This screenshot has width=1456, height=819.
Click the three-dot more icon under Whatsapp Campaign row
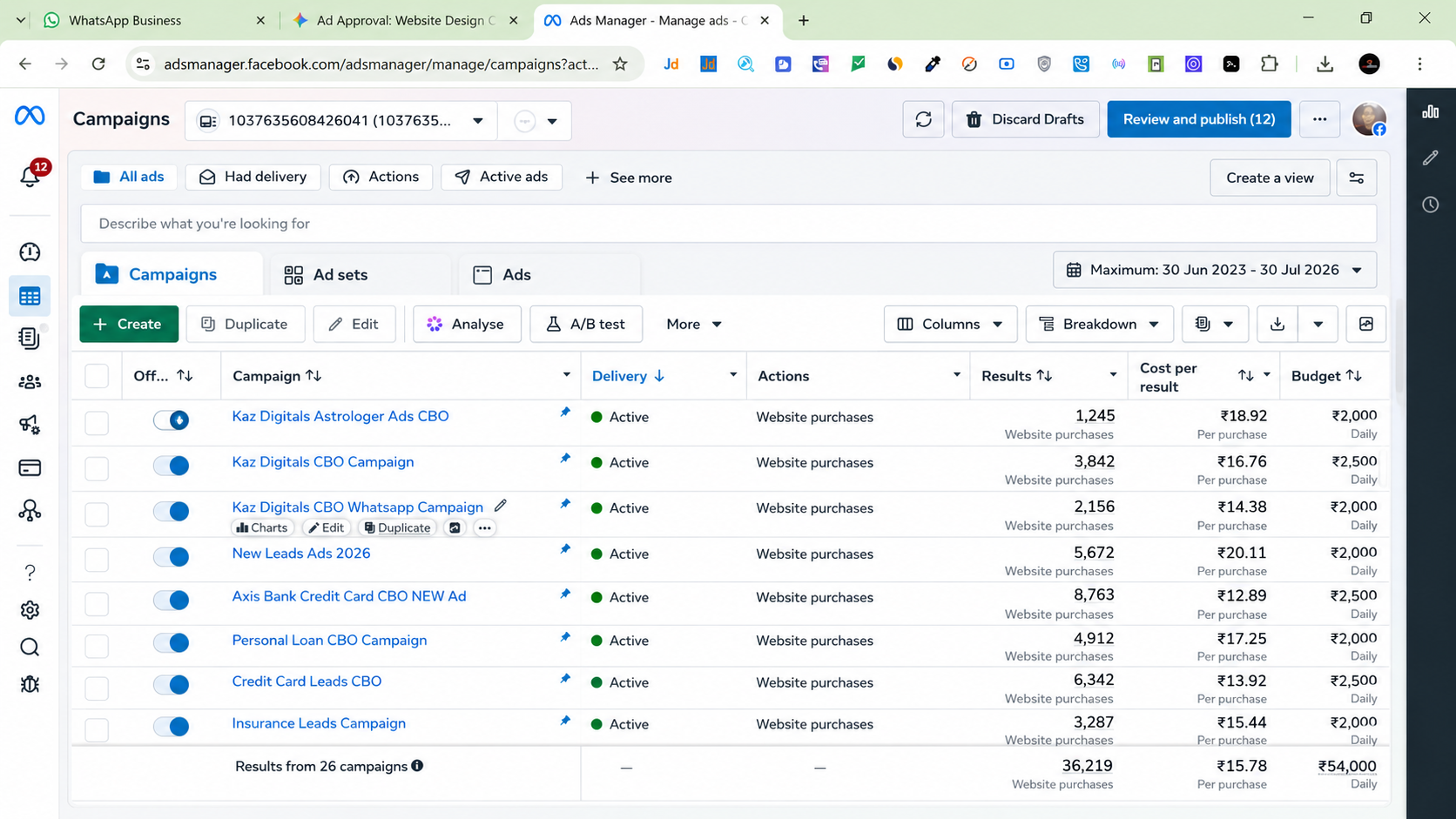point(485,527)
